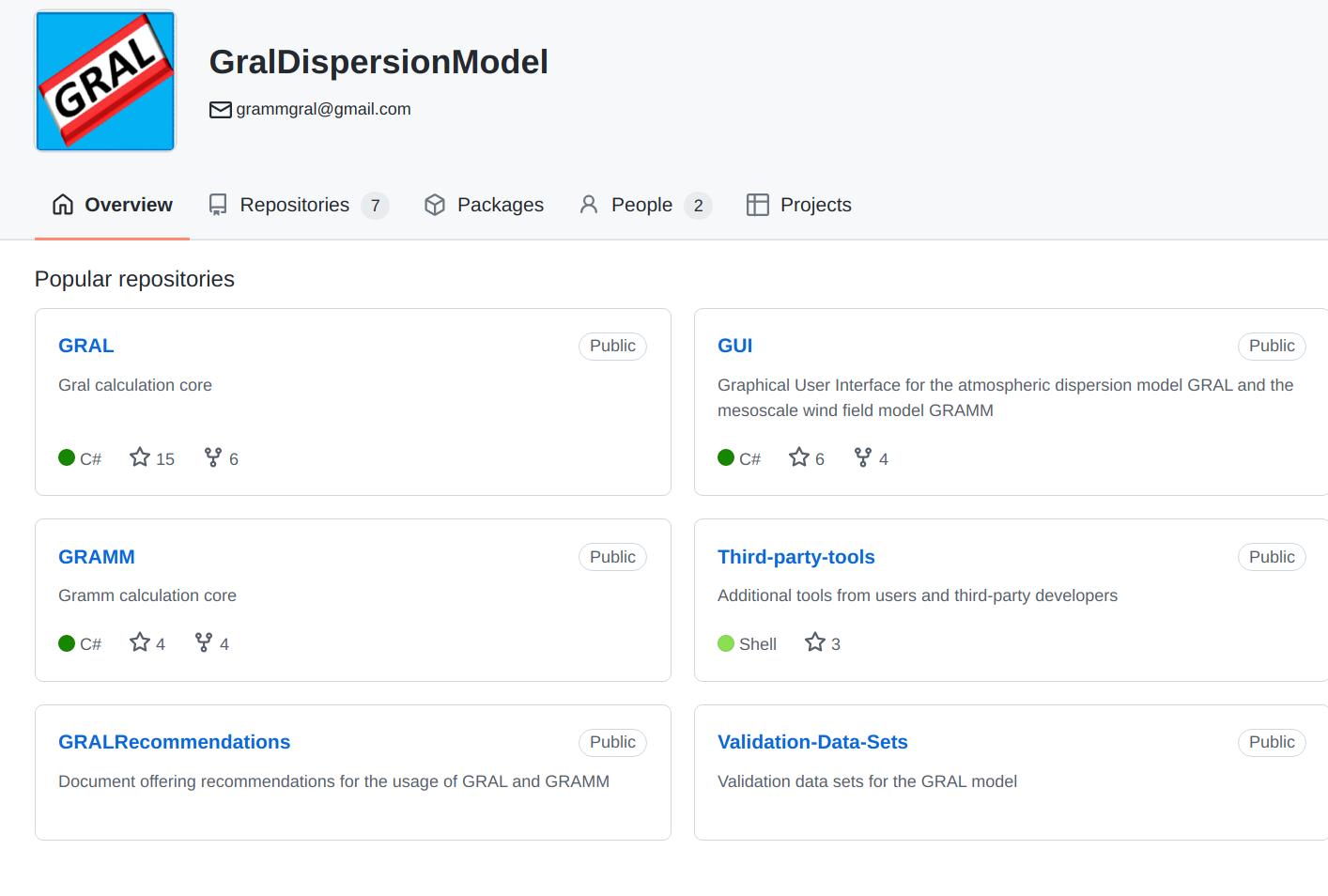Open the Third-party-tools repository link

coord(796,557)
